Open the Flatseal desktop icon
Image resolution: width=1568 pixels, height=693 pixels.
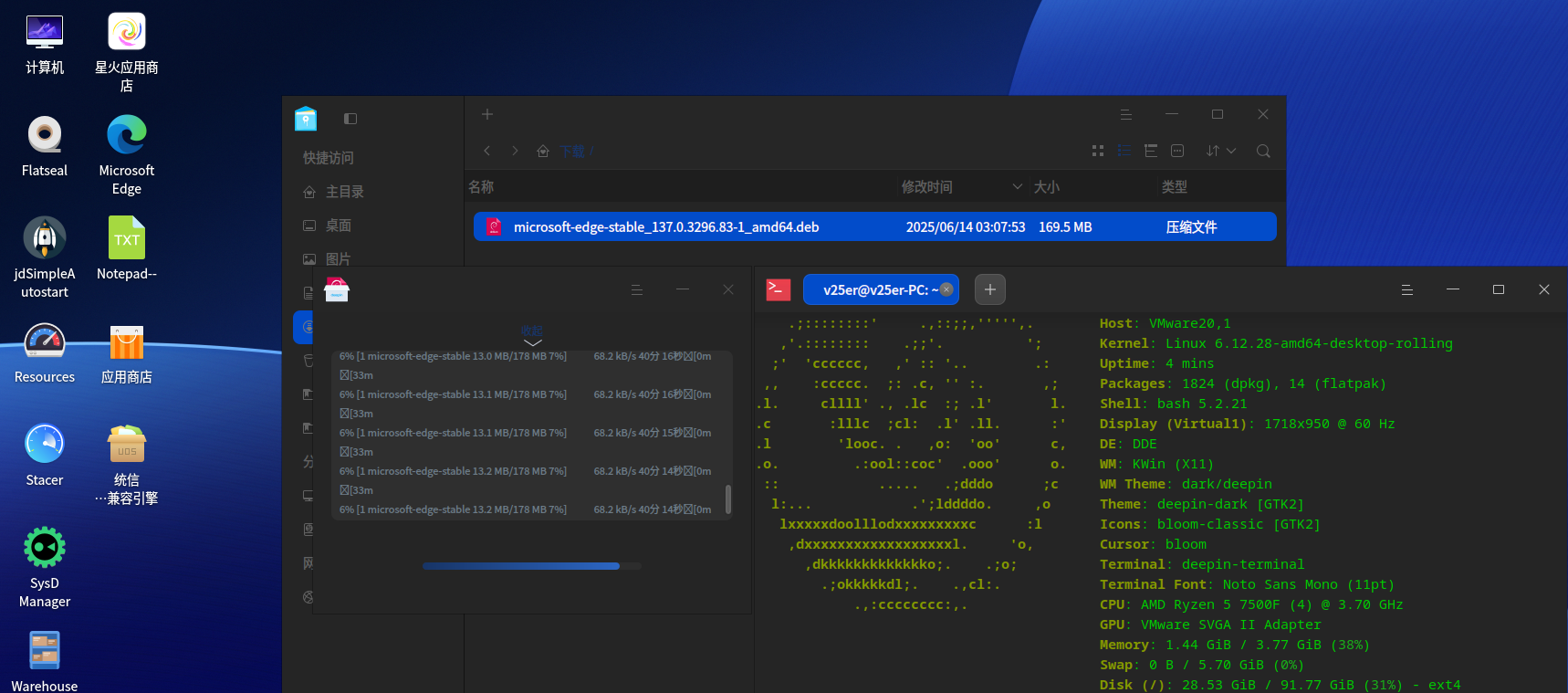pyautogui.click(x=45, y=146)
